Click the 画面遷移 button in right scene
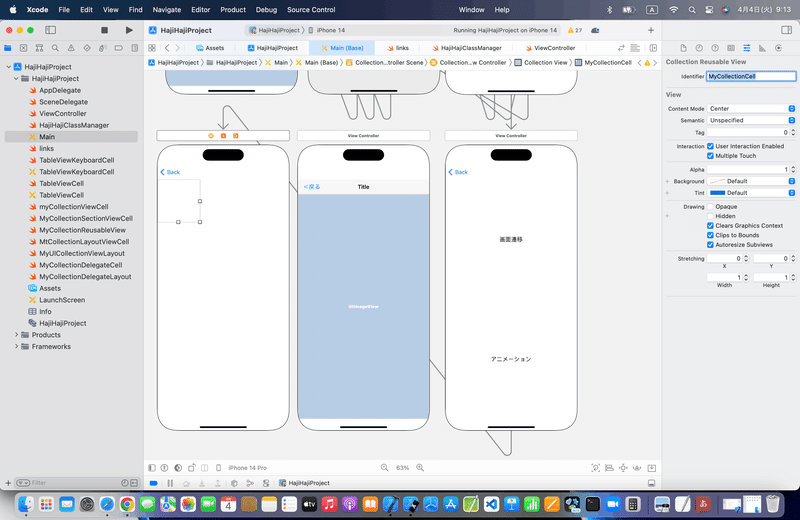 point(511,239)
